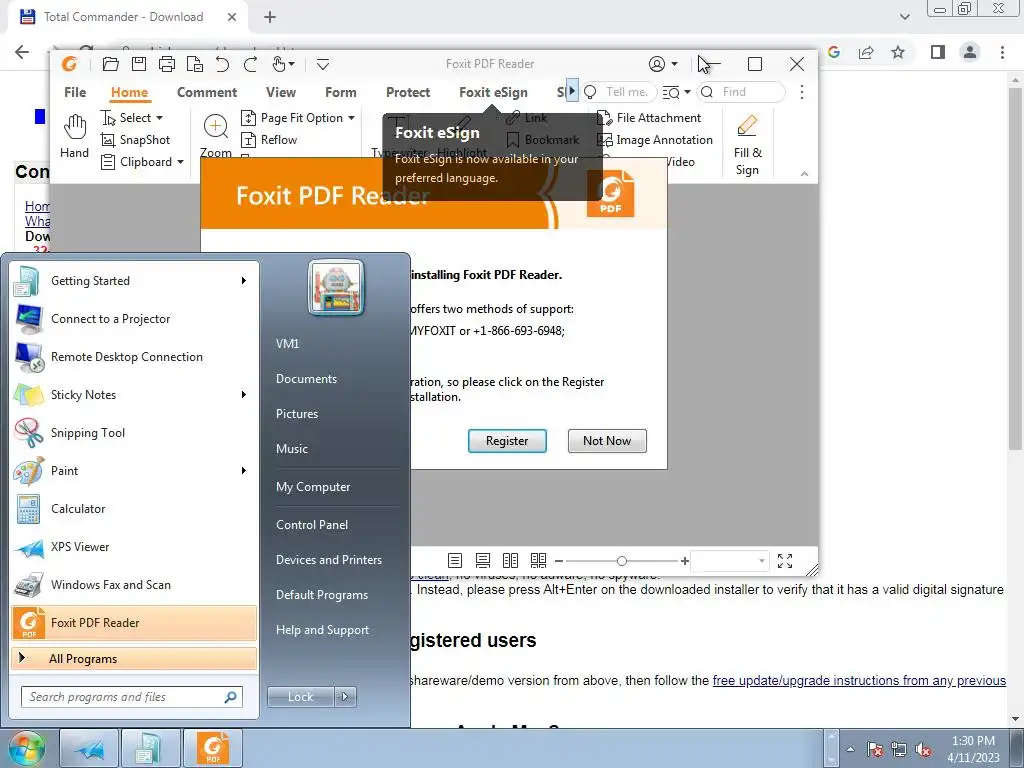Open Foxit PDF Reader from Start menu
Image resolution: width=1024 pixels, height=768 pixels.
134,623
